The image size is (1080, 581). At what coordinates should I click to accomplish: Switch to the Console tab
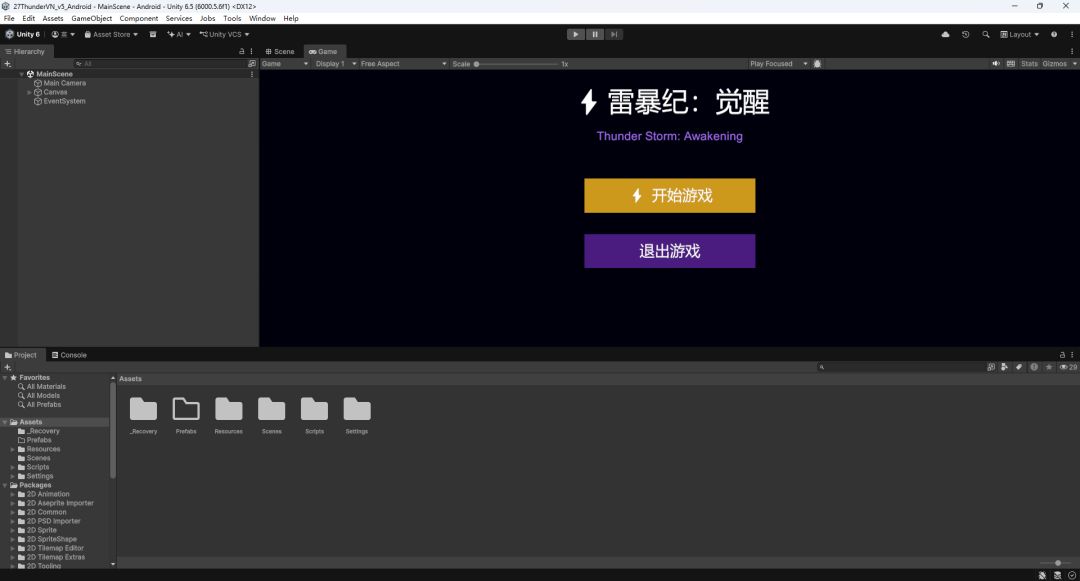[x=70, y=355]
